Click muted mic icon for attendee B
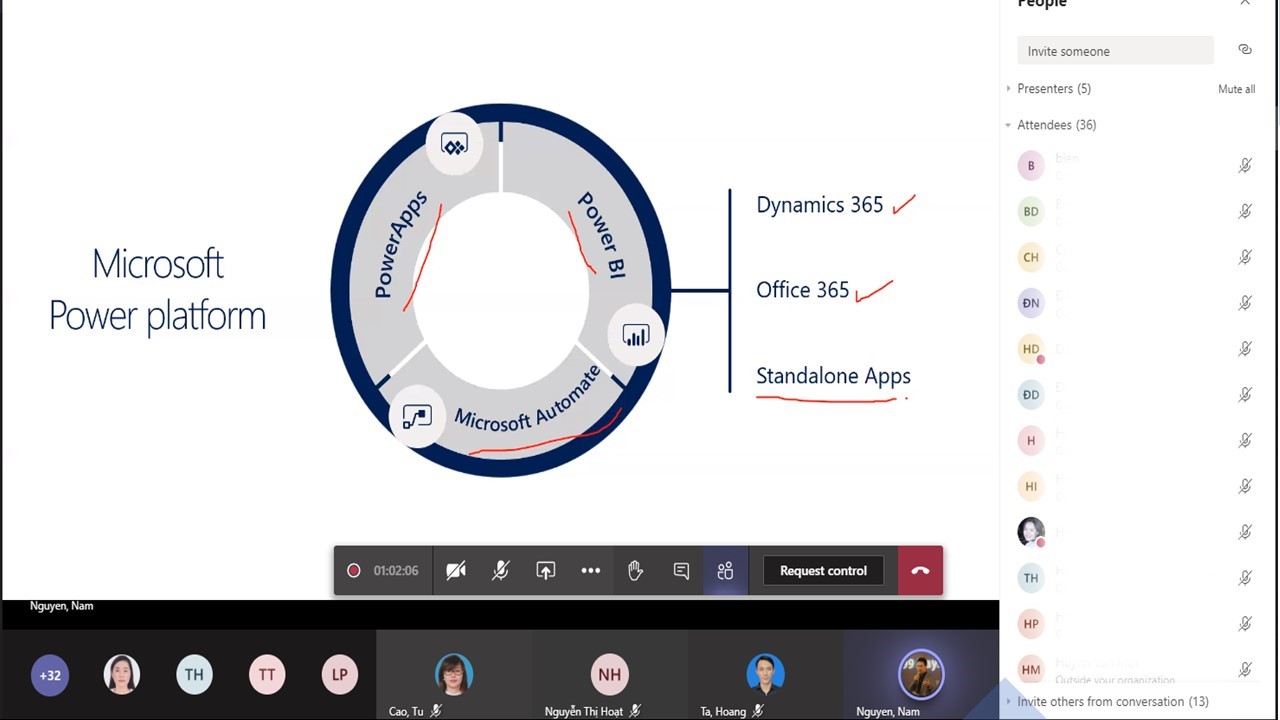 point(1245,165)
